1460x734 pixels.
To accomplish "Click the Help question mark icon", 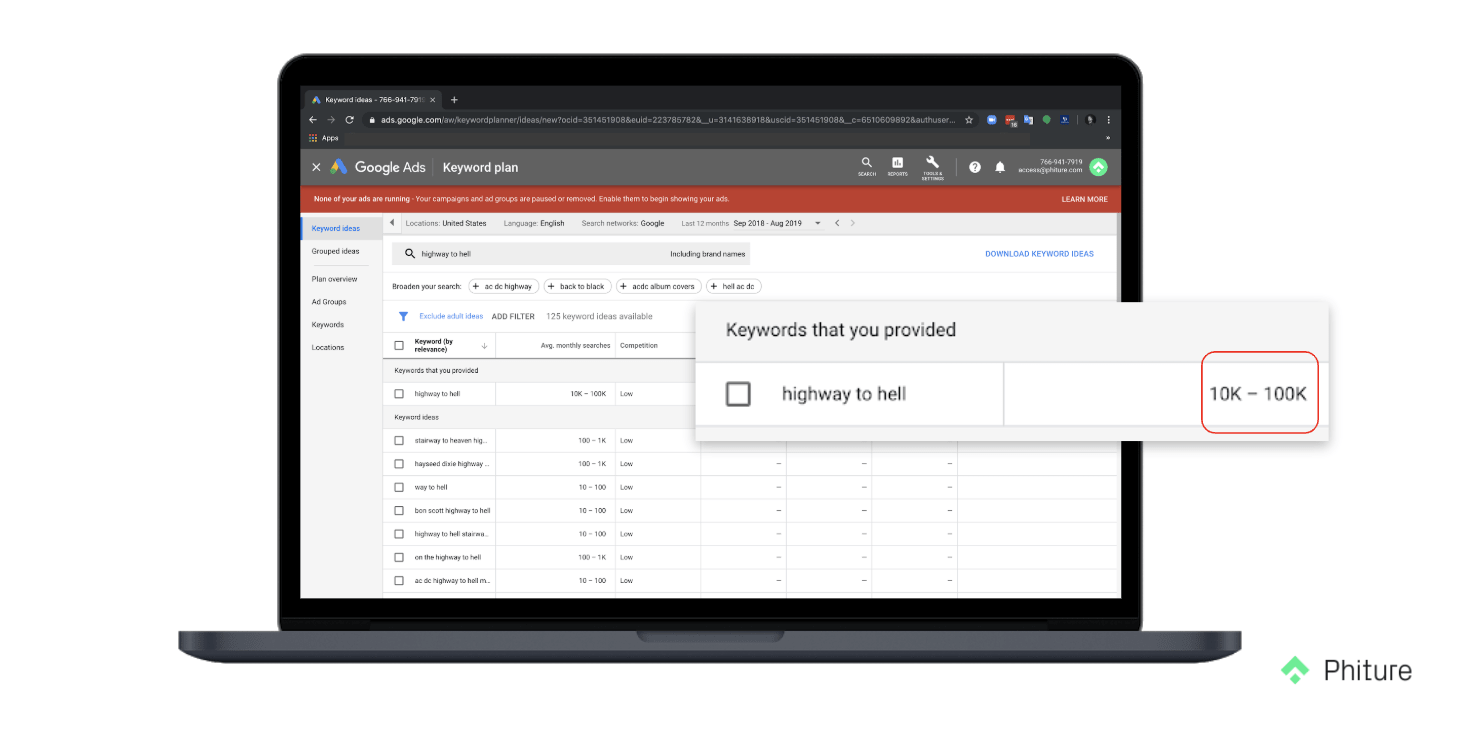I will point(975,167).
